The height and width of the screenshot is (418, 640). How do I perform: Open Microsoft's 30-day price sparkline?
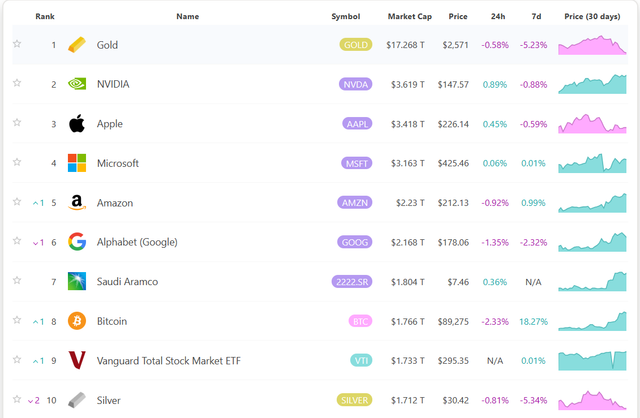click(592, 163)
